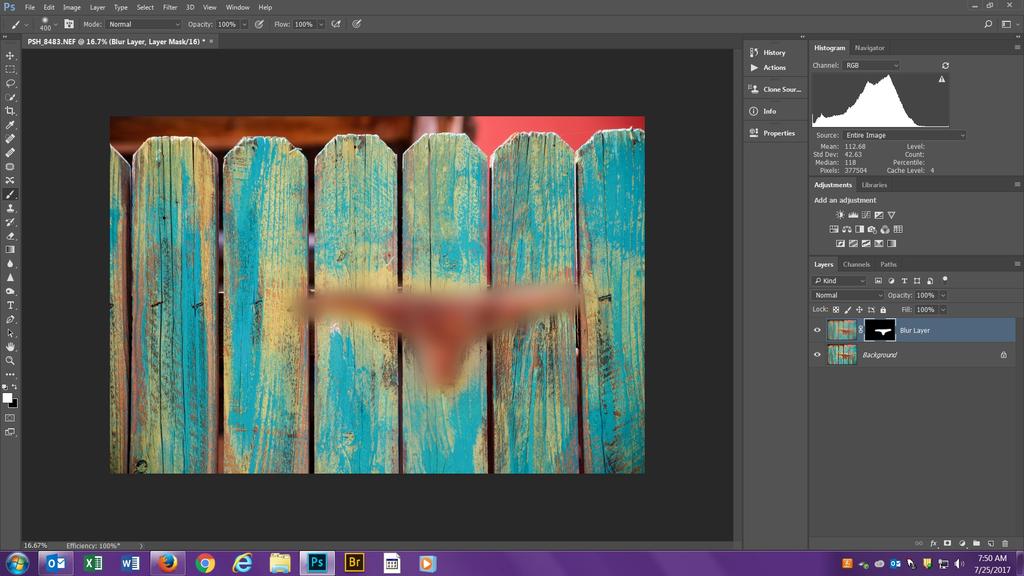The width and height of the screenshot is (1024, 576).
Task: Click the foreground color swatch
Action: tap(7, 397)
